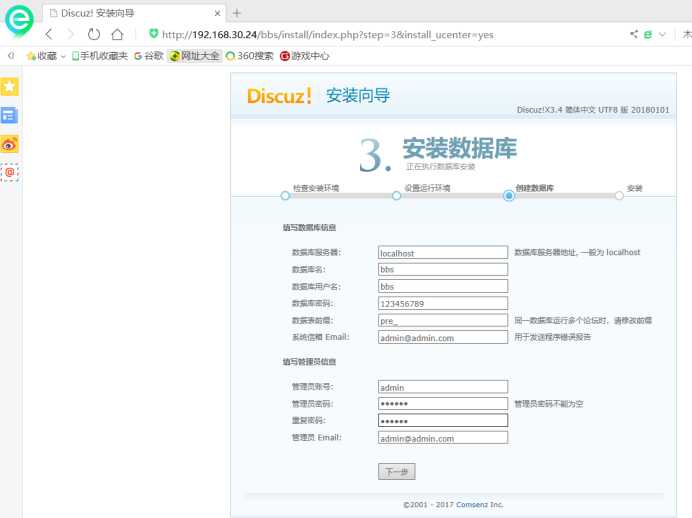
Task: Focus the table prefix field pre_
Action: (x=443, y=321)
